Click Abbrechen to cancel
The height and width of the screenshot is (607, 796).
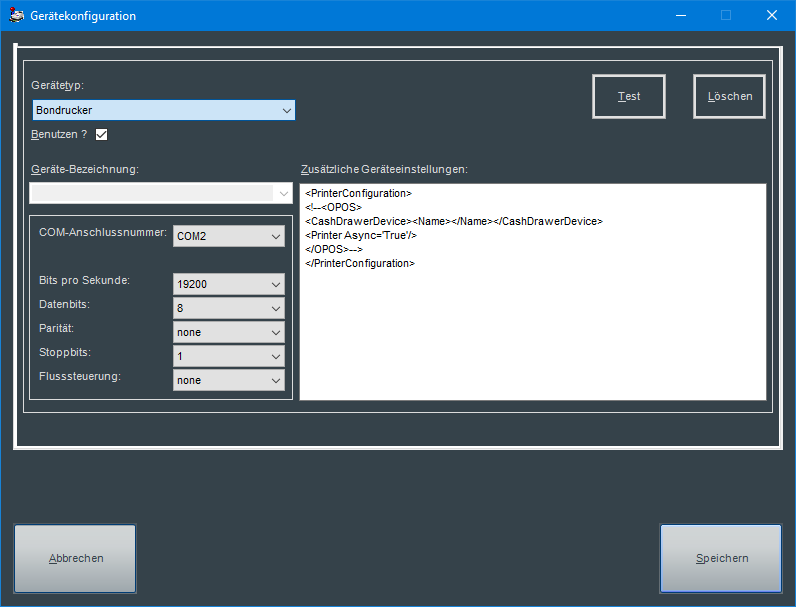coord(76,559)
